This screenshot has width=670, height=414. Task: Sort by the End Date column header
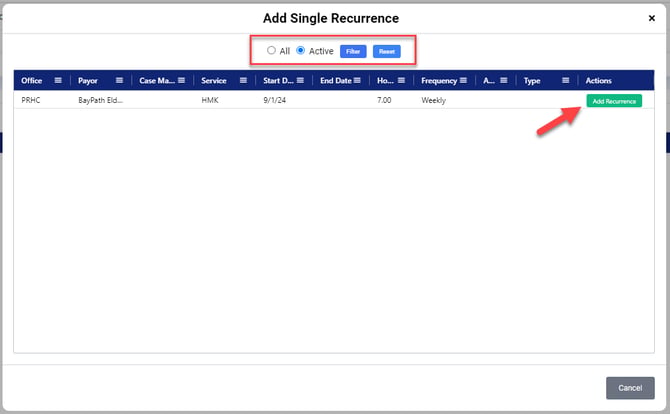click(x=334, y=81)
